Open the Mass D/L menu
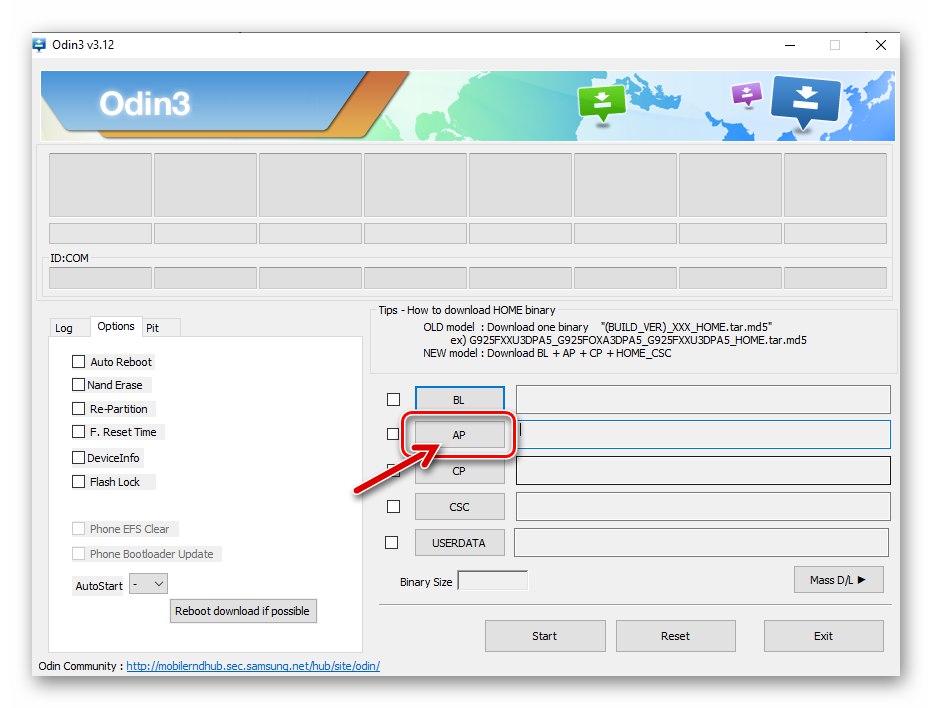 (x=838, y=579)
